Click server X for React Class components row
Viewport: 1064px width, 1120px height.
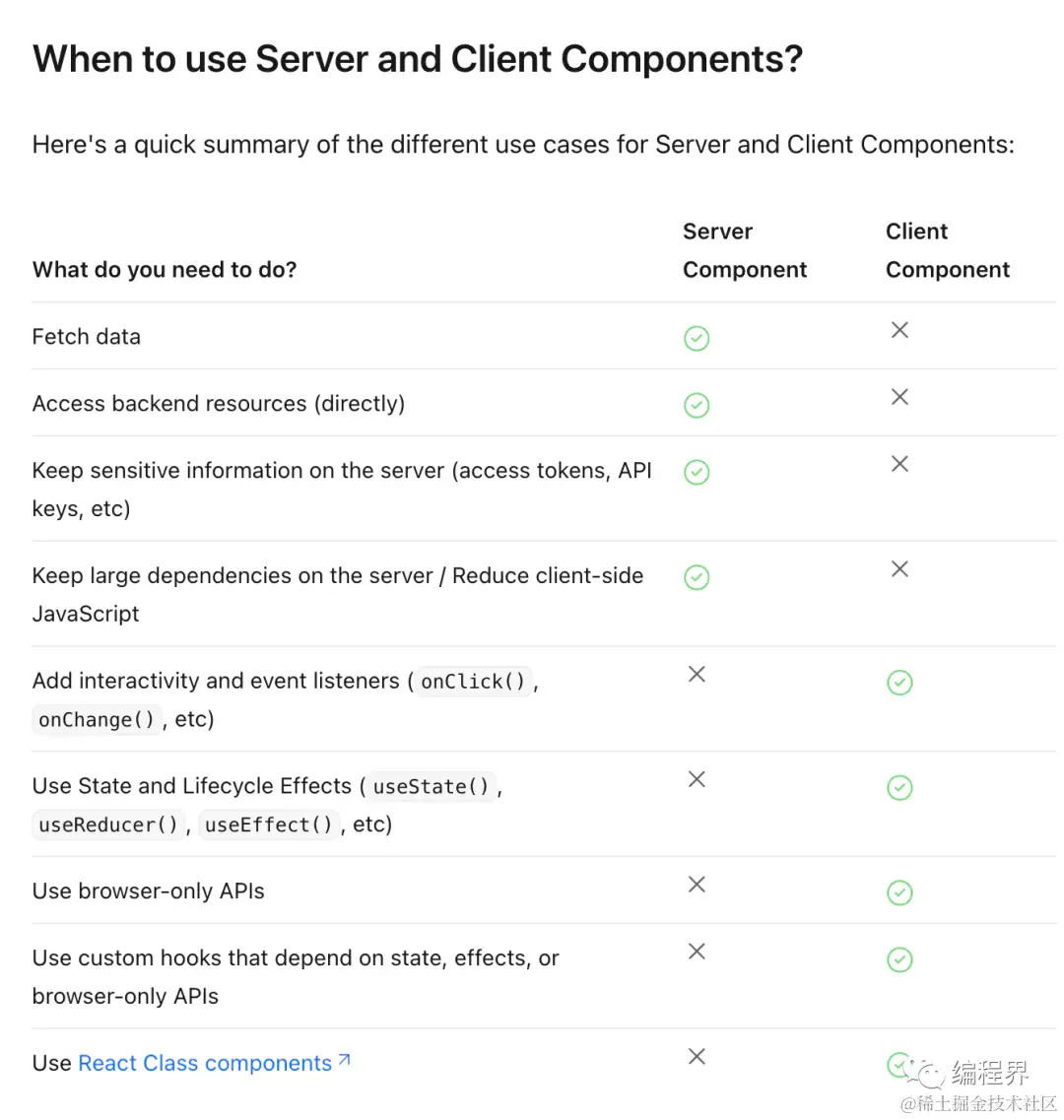coord(696,1056)
